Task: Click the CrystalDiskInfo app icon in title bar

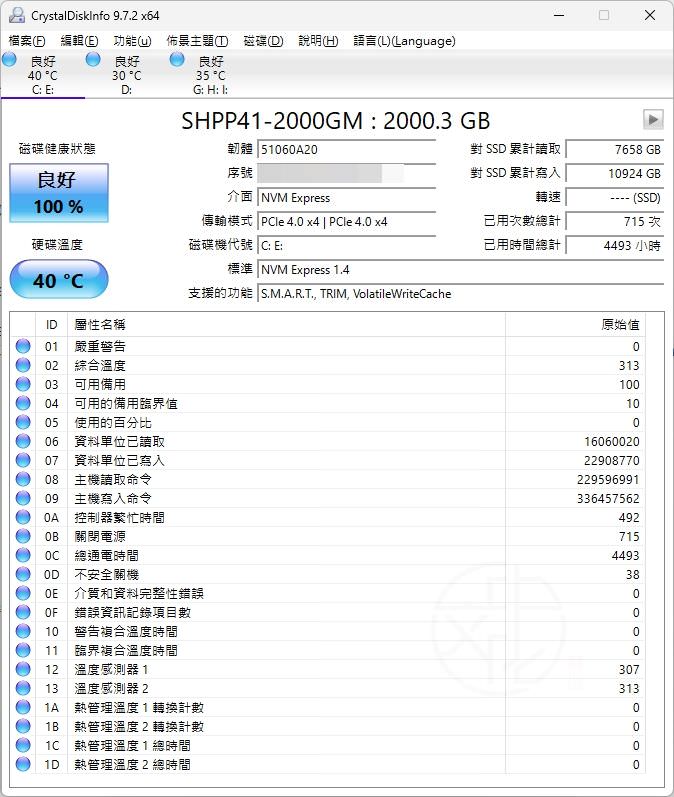Action: [x=17, y=15]
